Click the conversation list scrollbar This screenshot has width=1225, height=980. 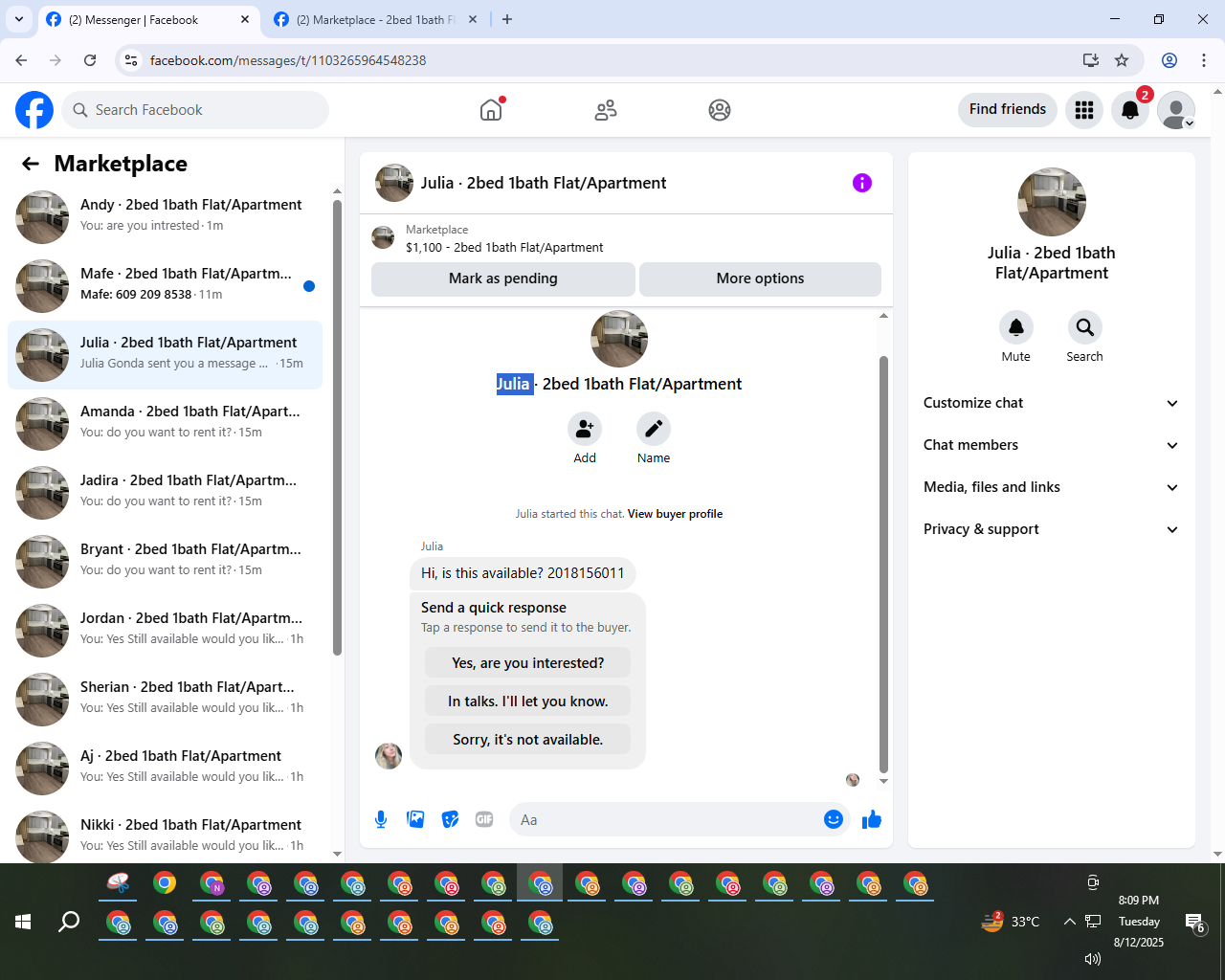coord(337,428)
